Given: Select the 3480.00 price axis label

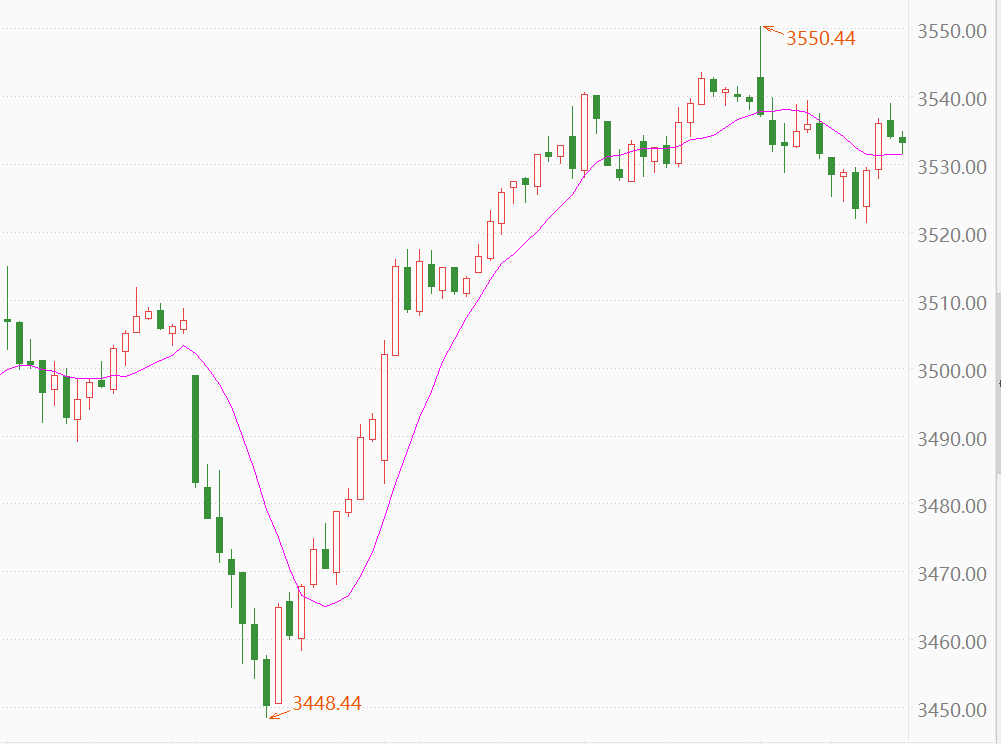Looking at the screenshot, I should click(952, 506).
